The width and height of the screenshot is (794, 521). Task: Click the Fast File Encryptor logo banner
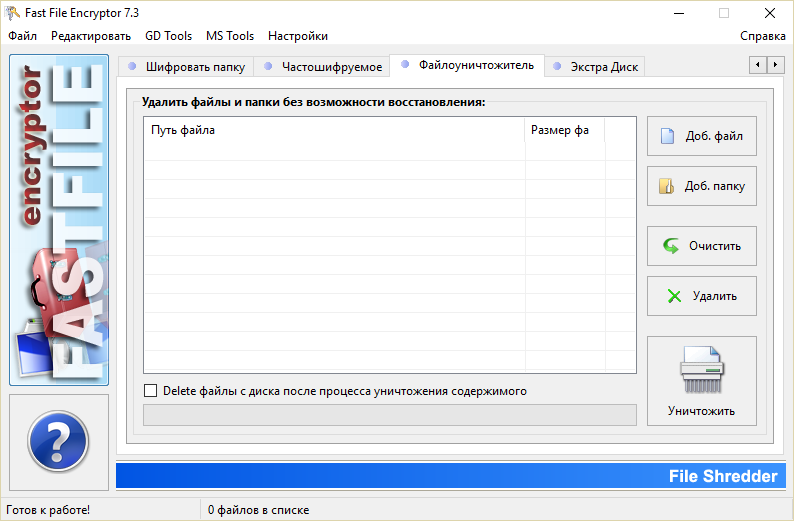tap(59, 220)
